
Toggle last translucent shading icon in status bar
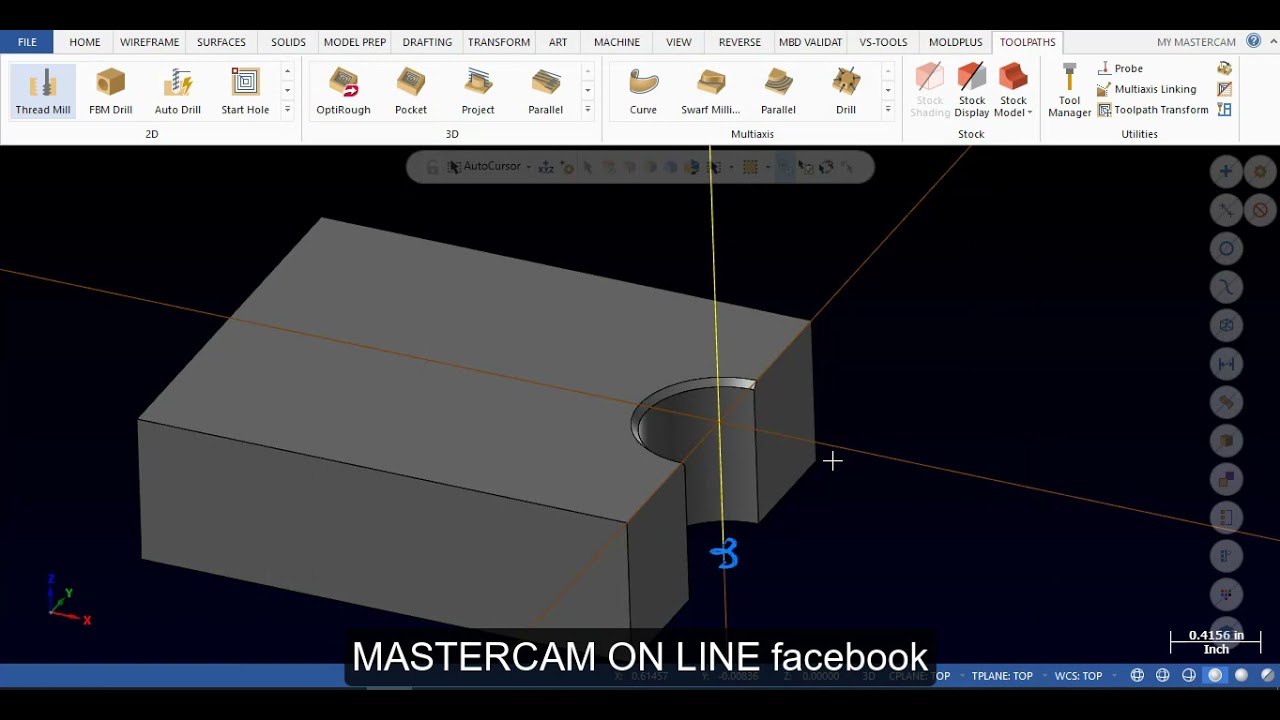(1267, 676)
